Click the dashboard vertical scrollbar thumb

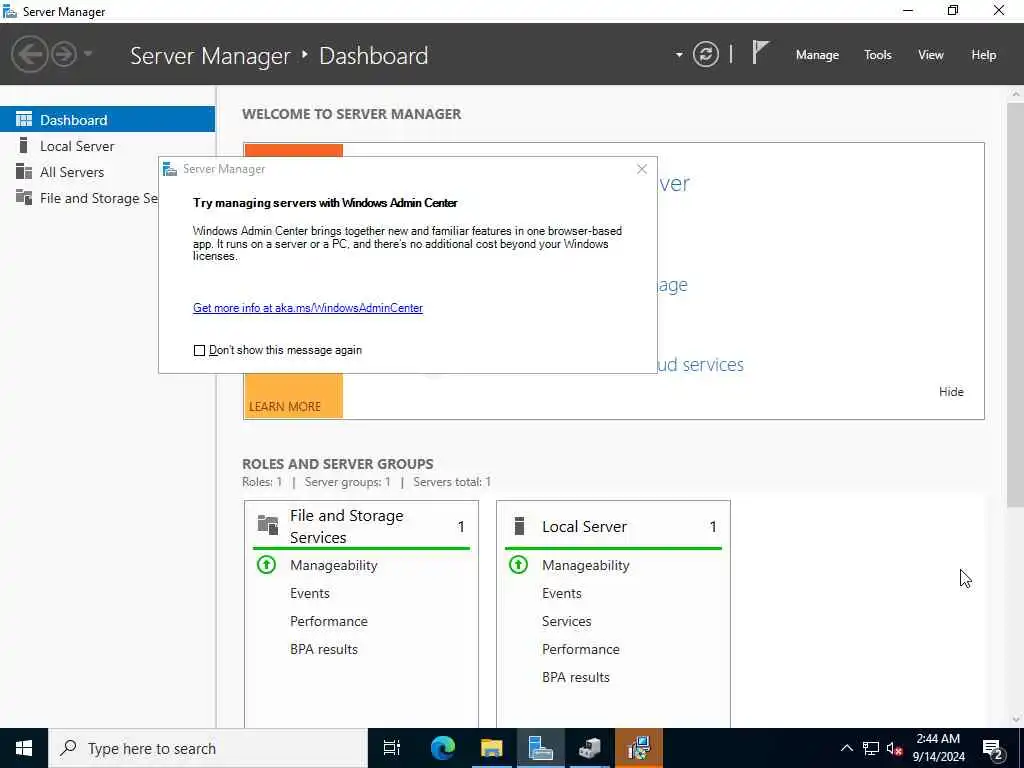pos(1016,304)
